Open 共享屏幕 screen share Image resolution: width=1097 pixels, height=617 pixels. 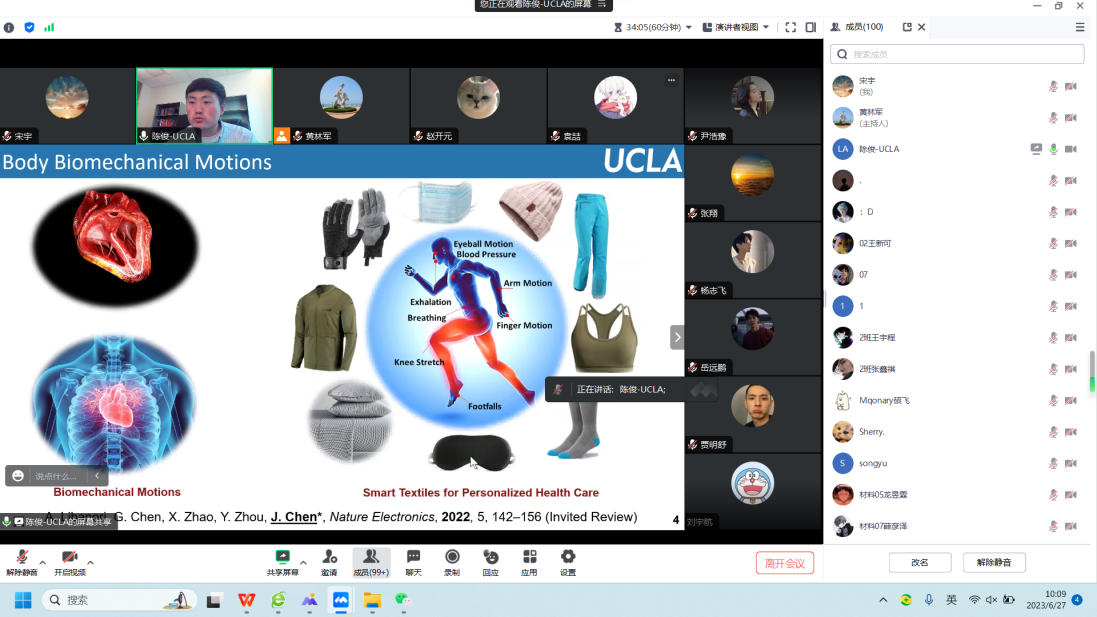click(x=282, y=557)
